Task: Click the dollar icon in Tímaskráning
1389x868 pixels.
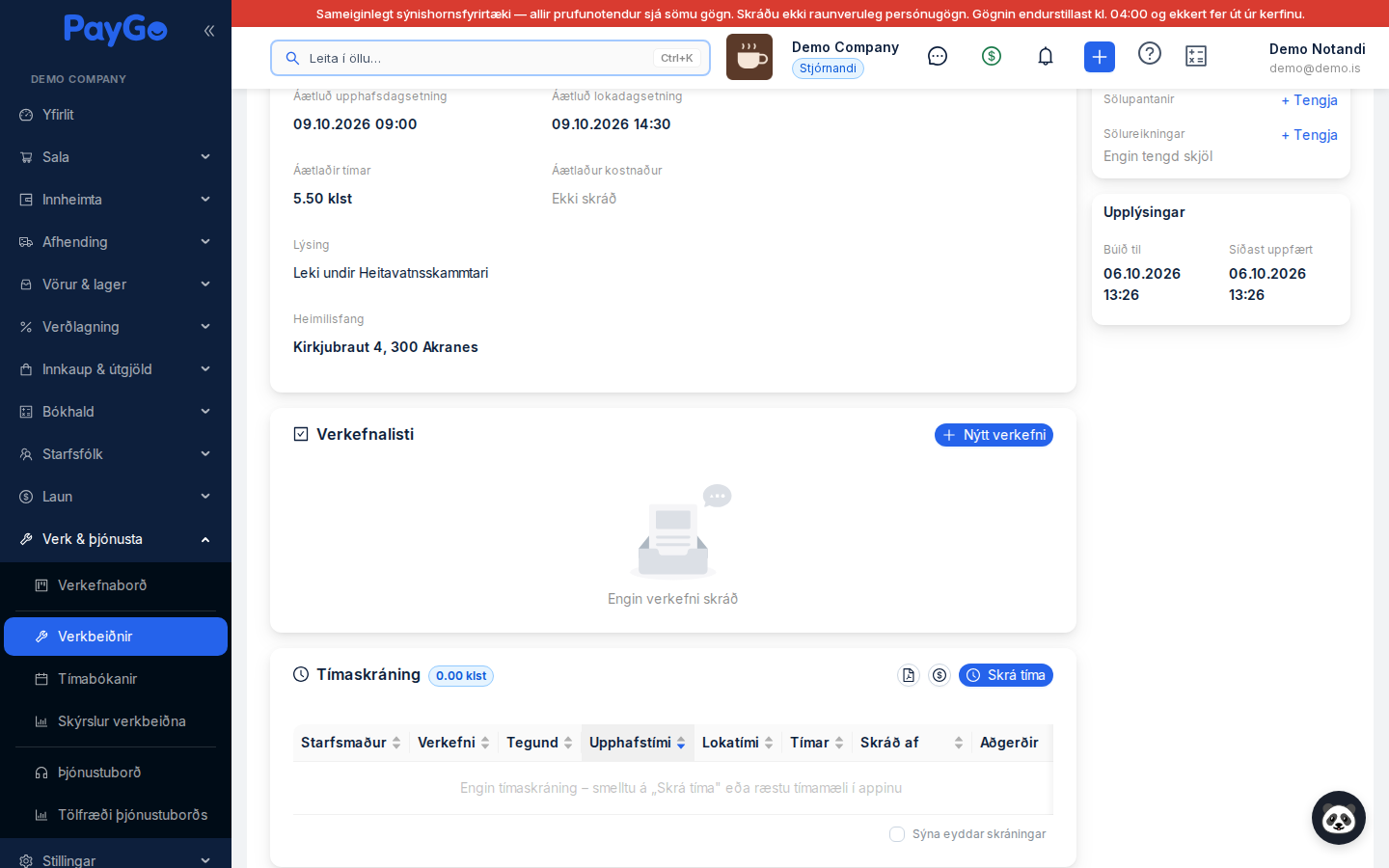Action: click(x=940, y=675)
